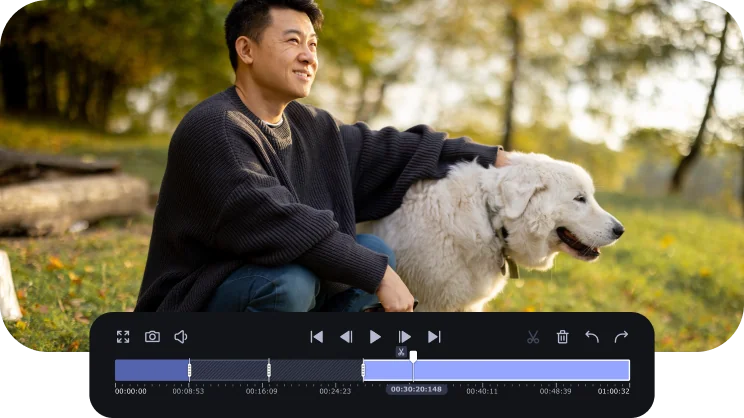Delete the selected segment with trash icon

562,337
